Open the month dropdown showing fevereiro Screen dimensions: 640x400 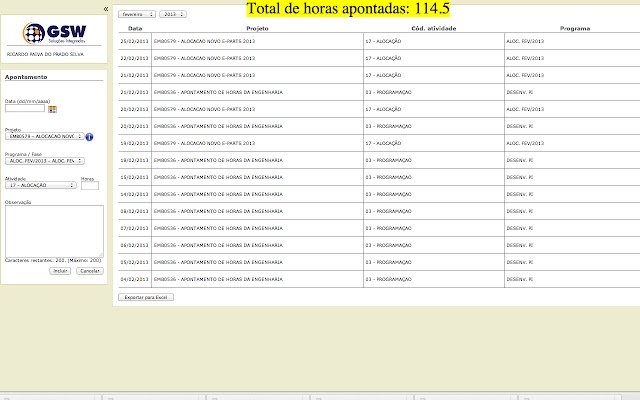coord(137,14)
